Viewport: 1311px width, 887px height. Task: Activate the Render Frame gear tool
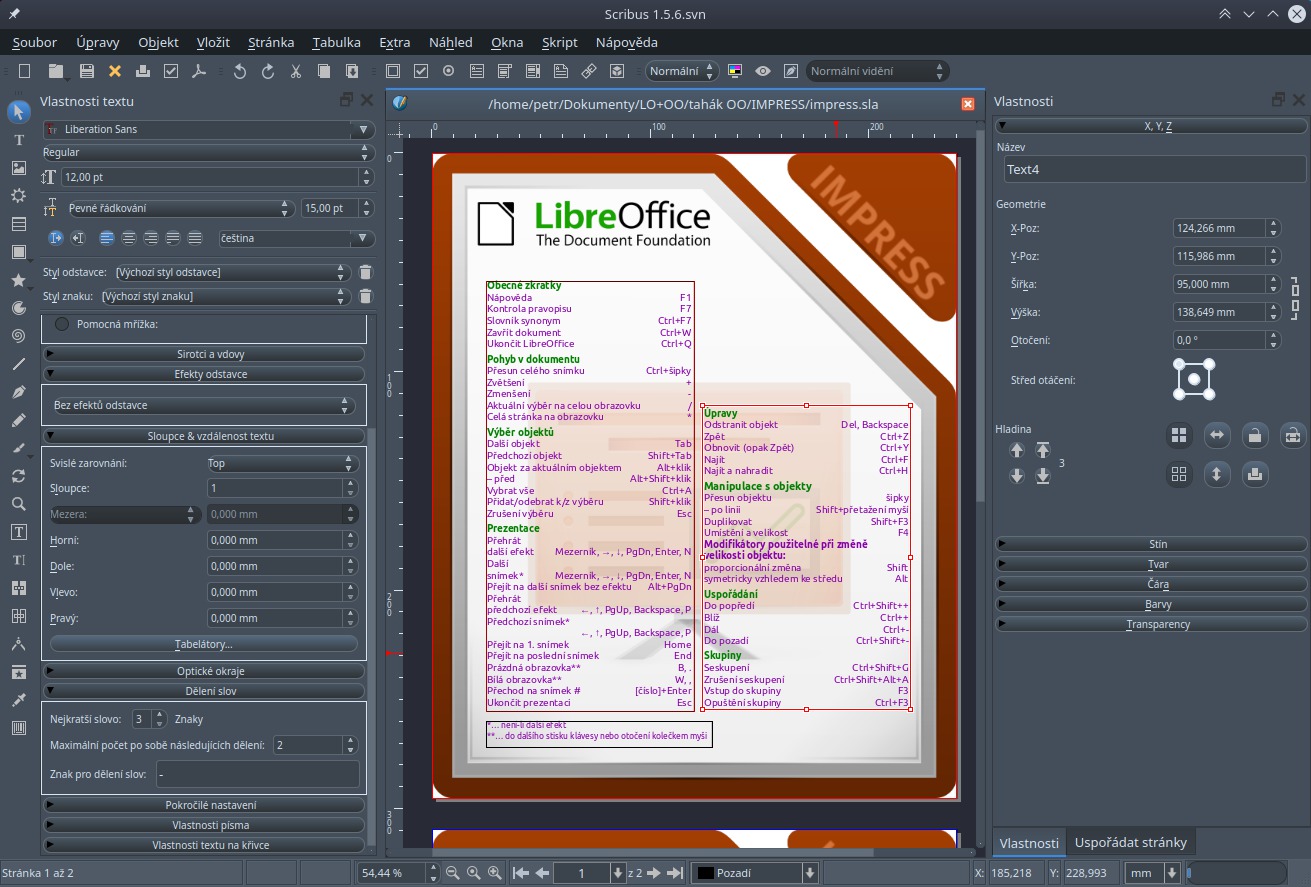pyautogui.click(x=18, y=196)
